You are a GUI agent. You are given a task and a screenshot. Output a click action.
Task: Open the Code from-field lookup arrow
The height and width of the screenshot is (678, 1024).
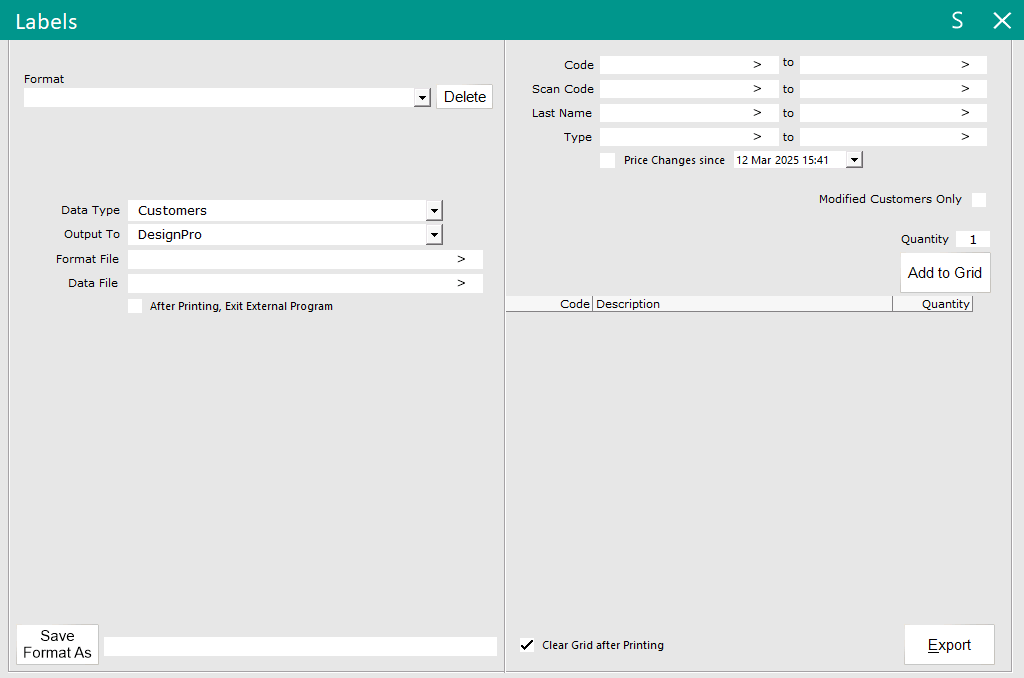757,65
